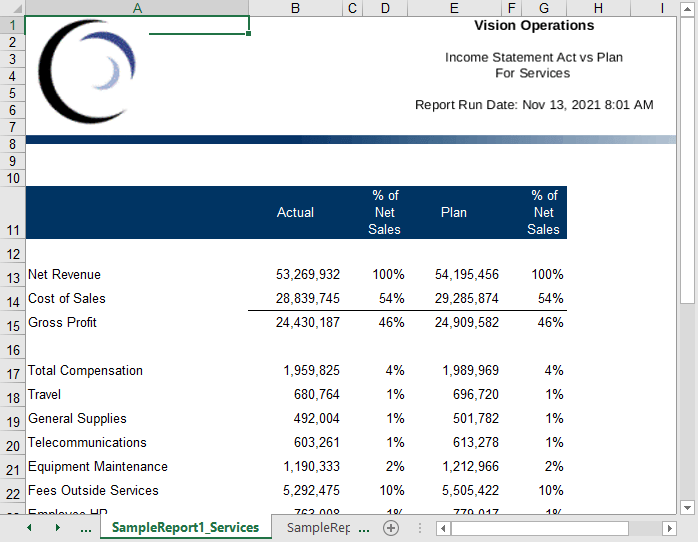This screenshot has height=542, width=698.
Task: Click vertical scrollbar down arrow
Action: 687,506
